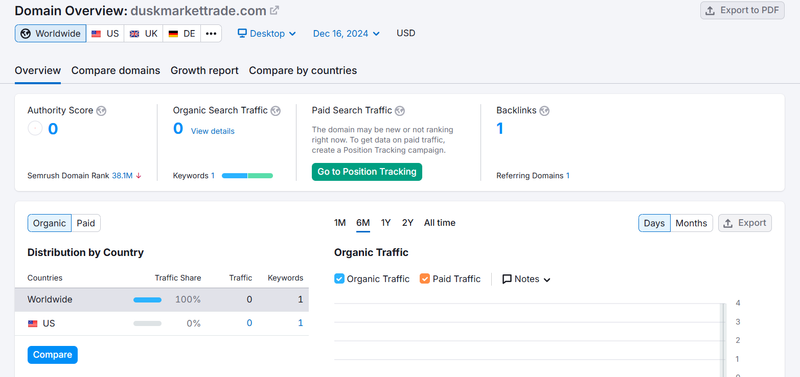Screen dimensions: 800x377
Task: Open View details link for organic traffic
Action: pos(213,131)
